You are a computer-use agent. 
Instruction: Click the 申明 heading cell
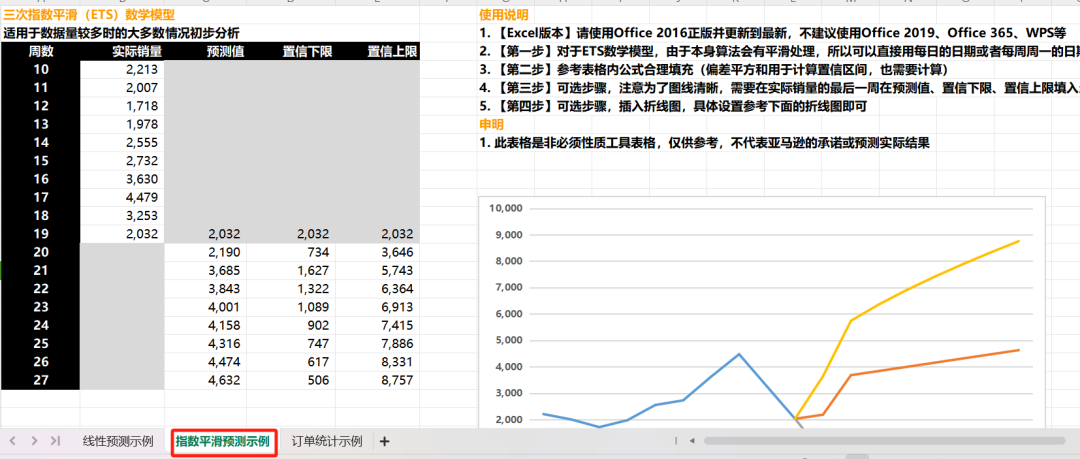click(x=491, y=124)
